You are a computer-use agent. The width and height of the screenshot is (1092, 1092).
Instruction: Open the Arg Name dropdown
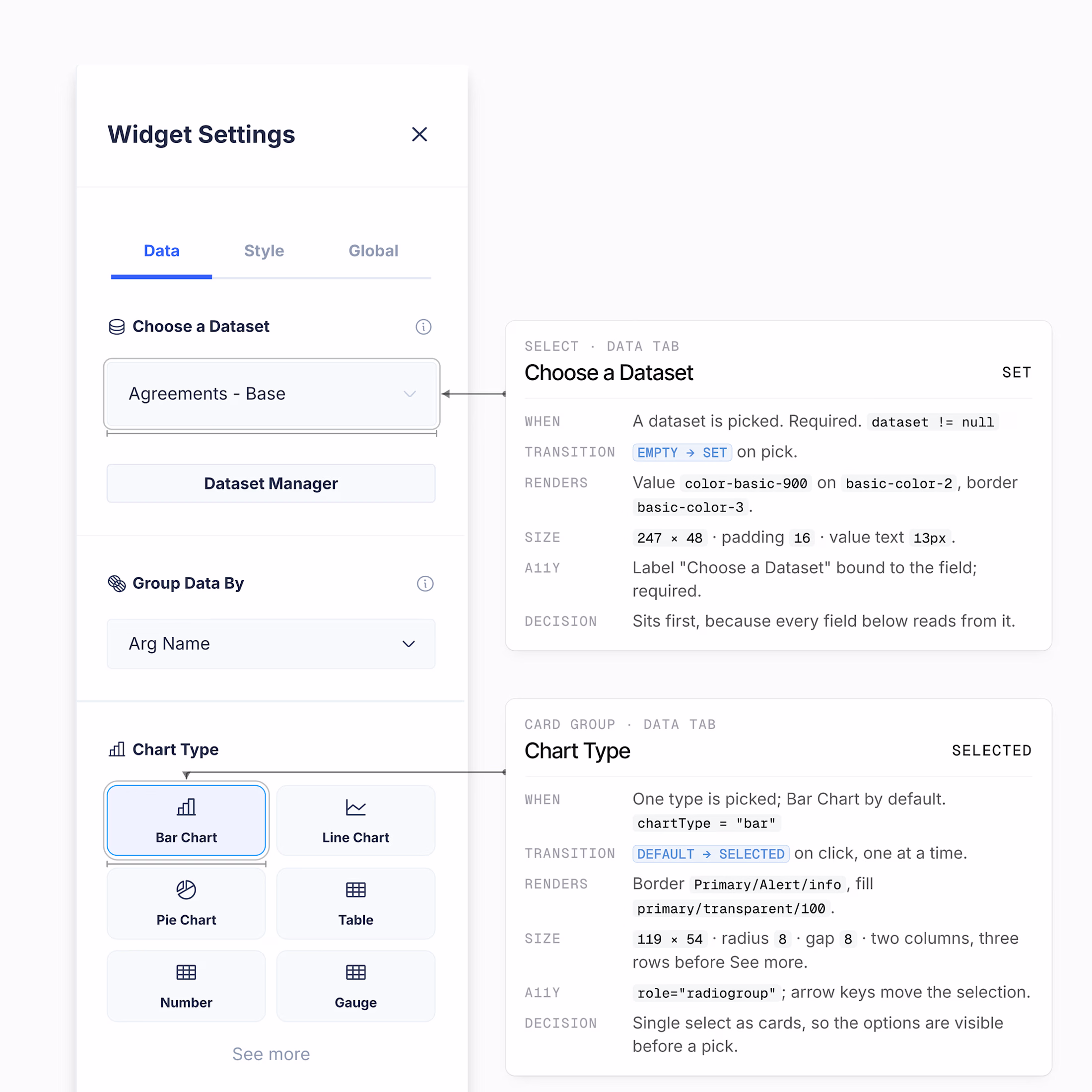pyautogui.click(x=272, y=644)
